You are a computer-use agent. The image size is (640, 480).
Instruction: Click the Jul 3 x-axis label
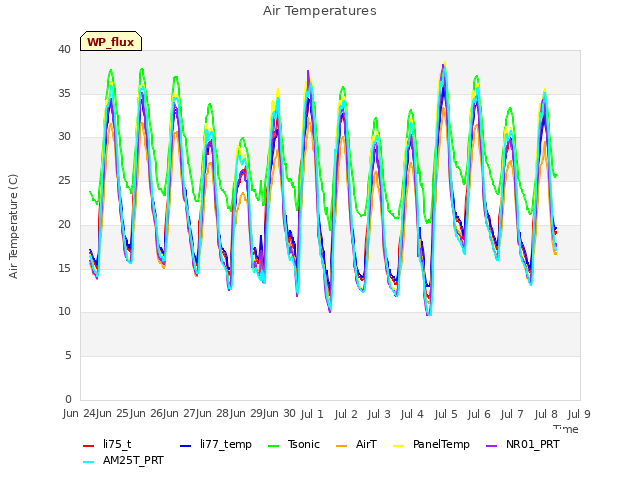click(379, 414)
